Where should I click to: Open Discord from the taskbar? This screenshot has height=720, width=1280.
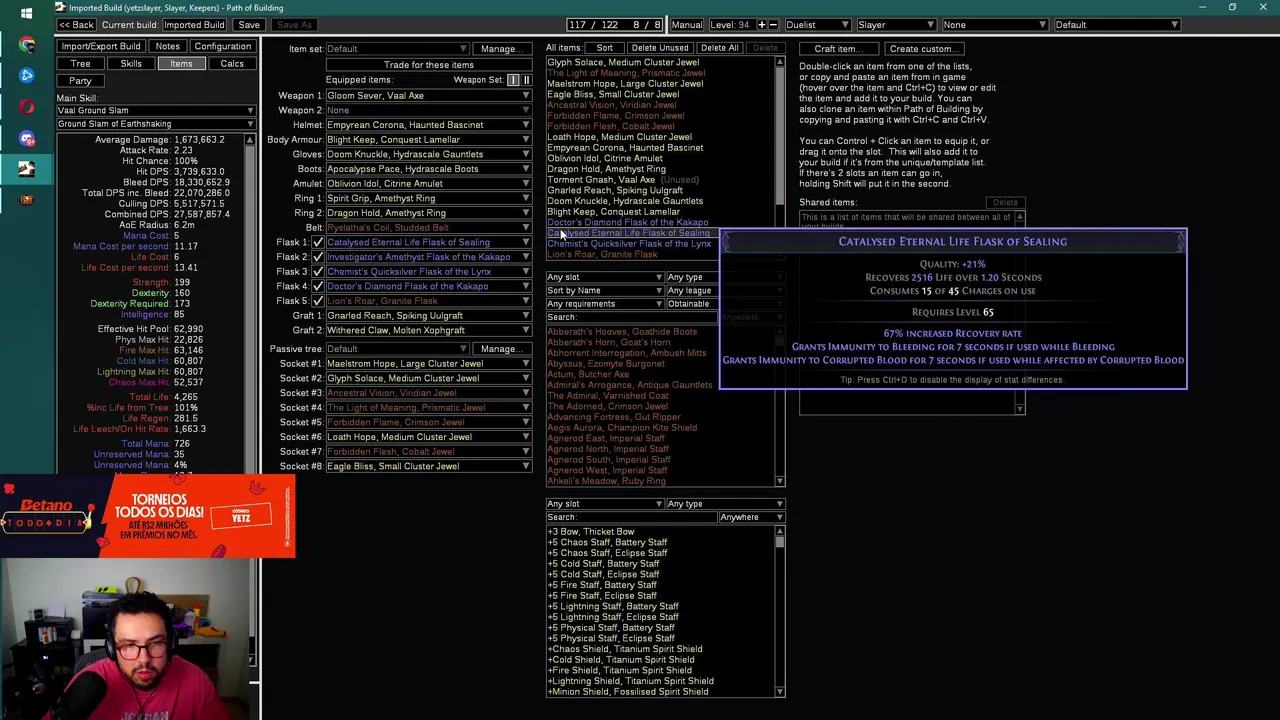click(26, 137)
